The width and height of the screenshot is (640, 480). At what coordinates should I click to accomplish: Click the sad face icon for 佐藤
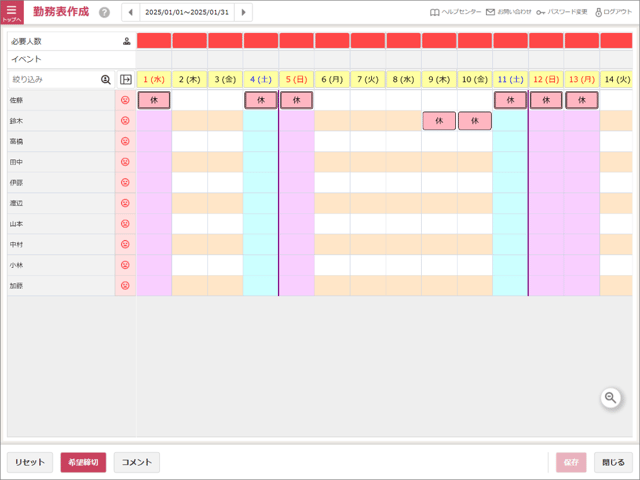(125, 100)
